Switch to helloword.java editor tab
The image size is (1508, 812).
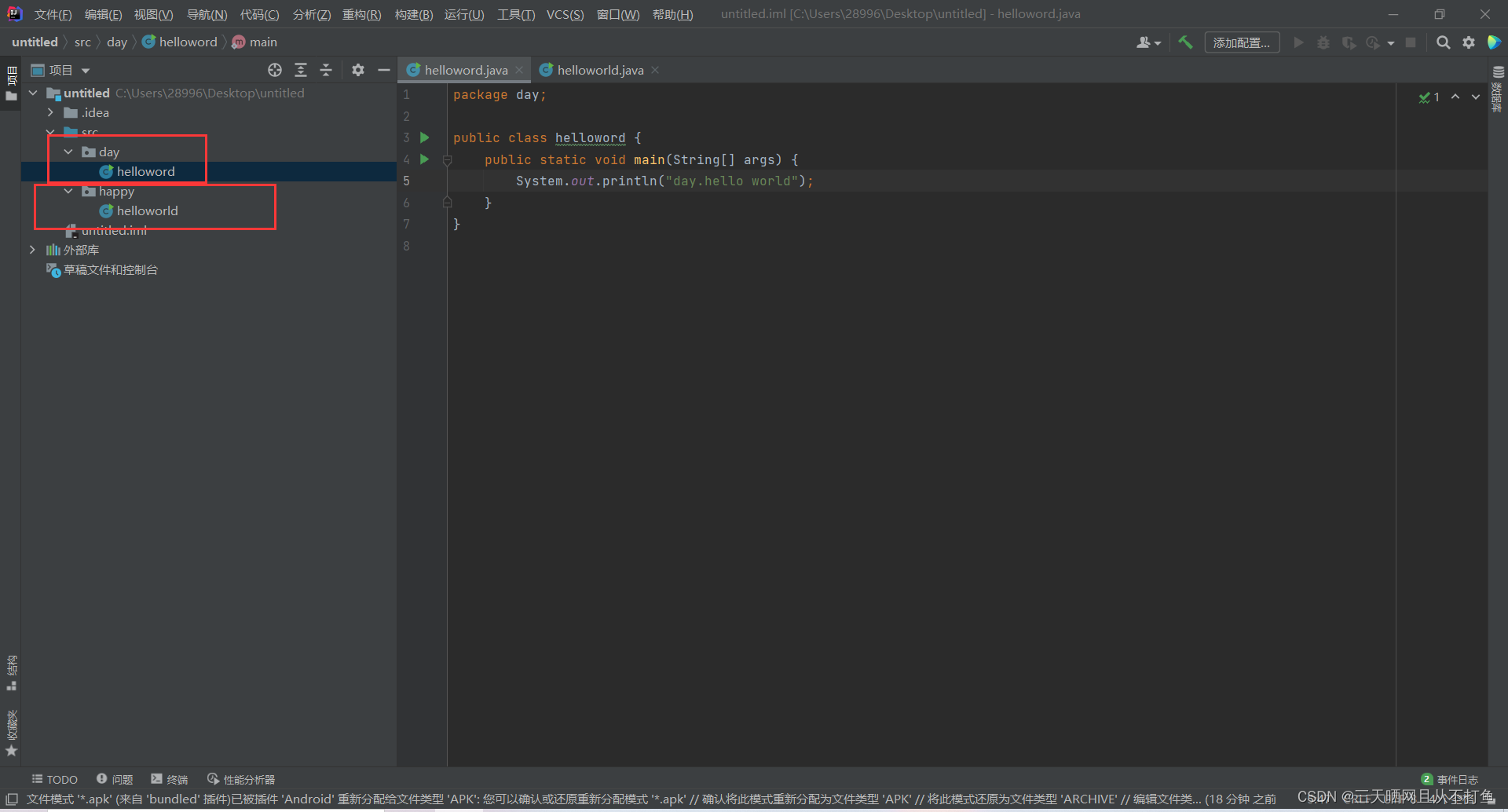tap(466, 70)
